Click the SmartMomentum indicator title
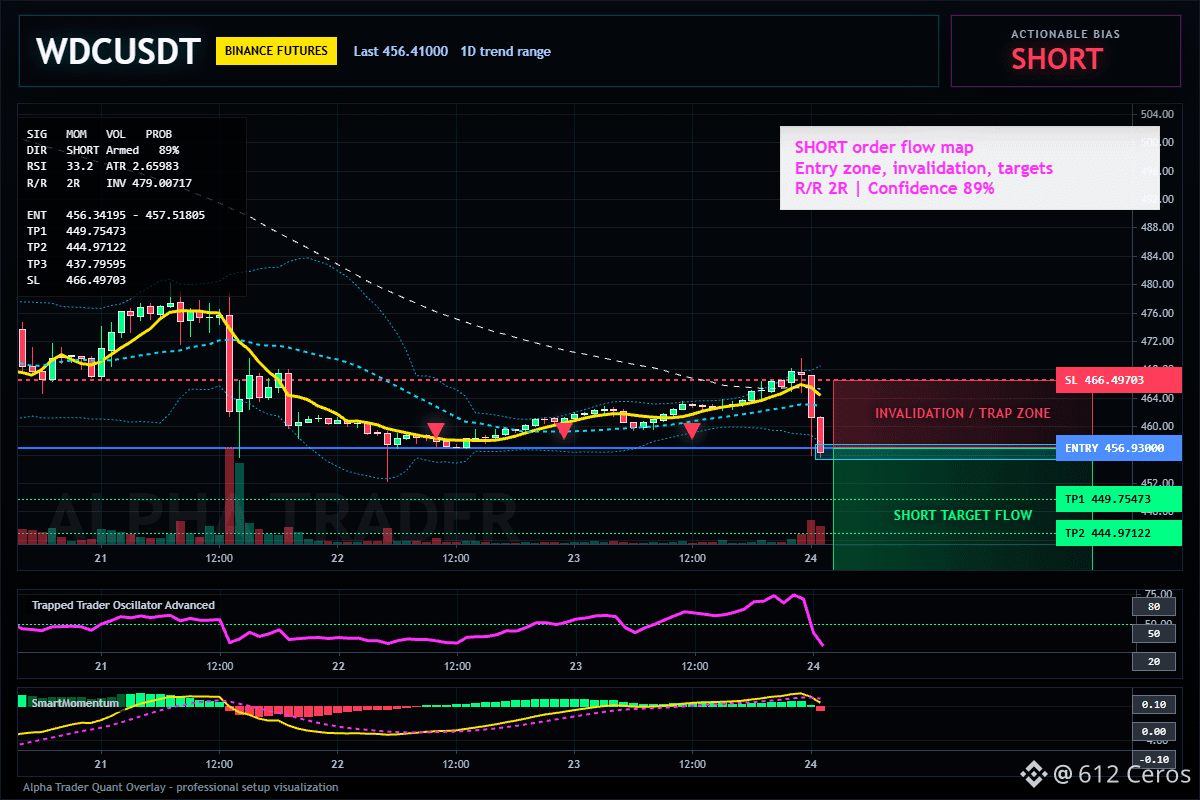Viewport: 1200px width, 800px height. pyautogui.click(x=75, y=703)
